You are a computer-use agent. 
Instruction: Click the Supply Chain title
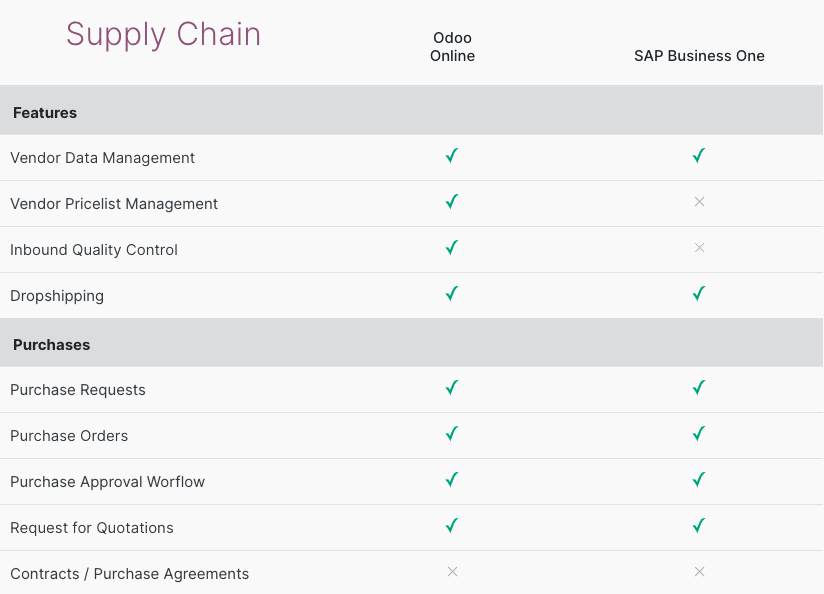click(163, 35)
